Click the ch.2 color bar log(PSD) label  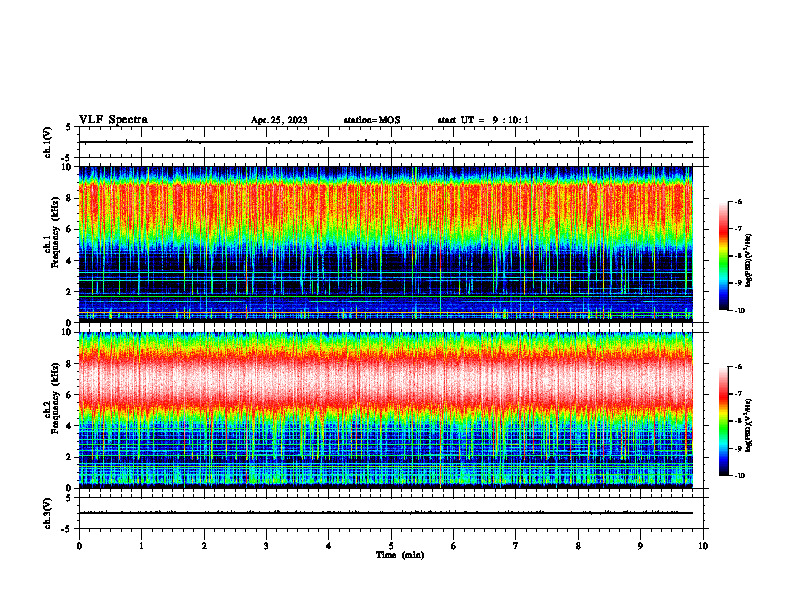[750, 425]
